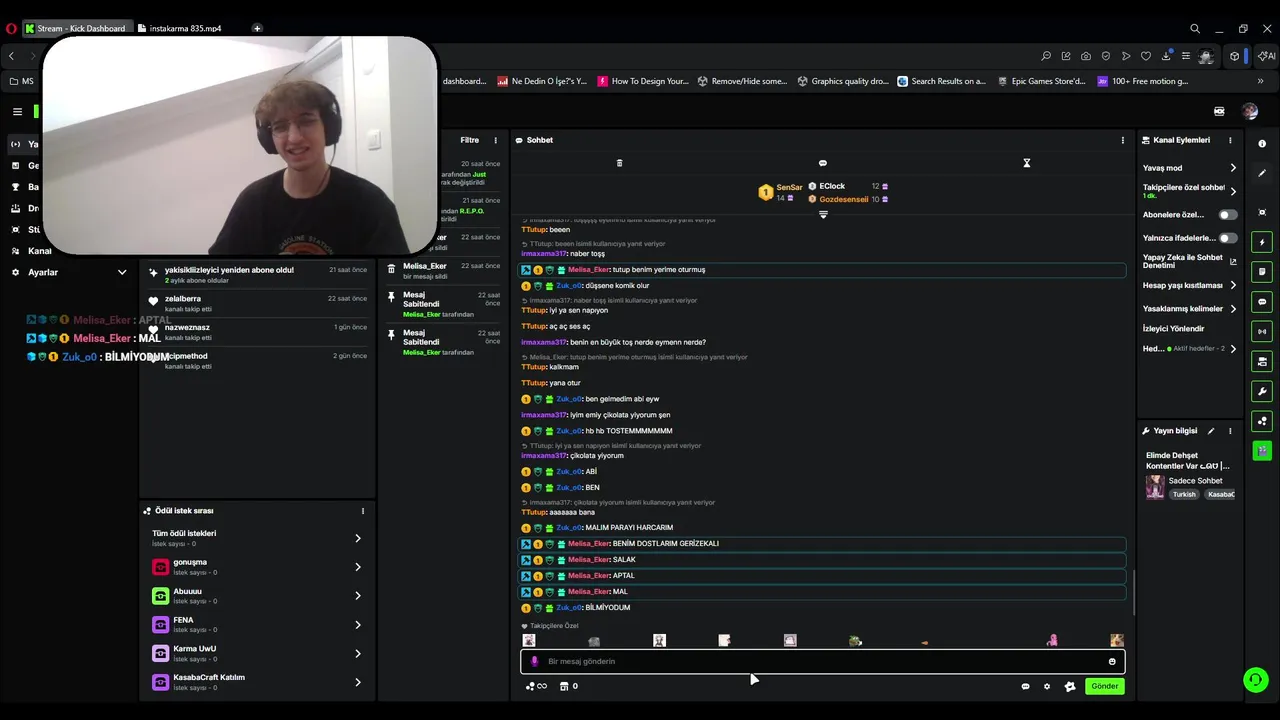Open Kanal Eylemleri three-dot menu
Viewport: 1280px width, 720px height.
point(1230,140)
